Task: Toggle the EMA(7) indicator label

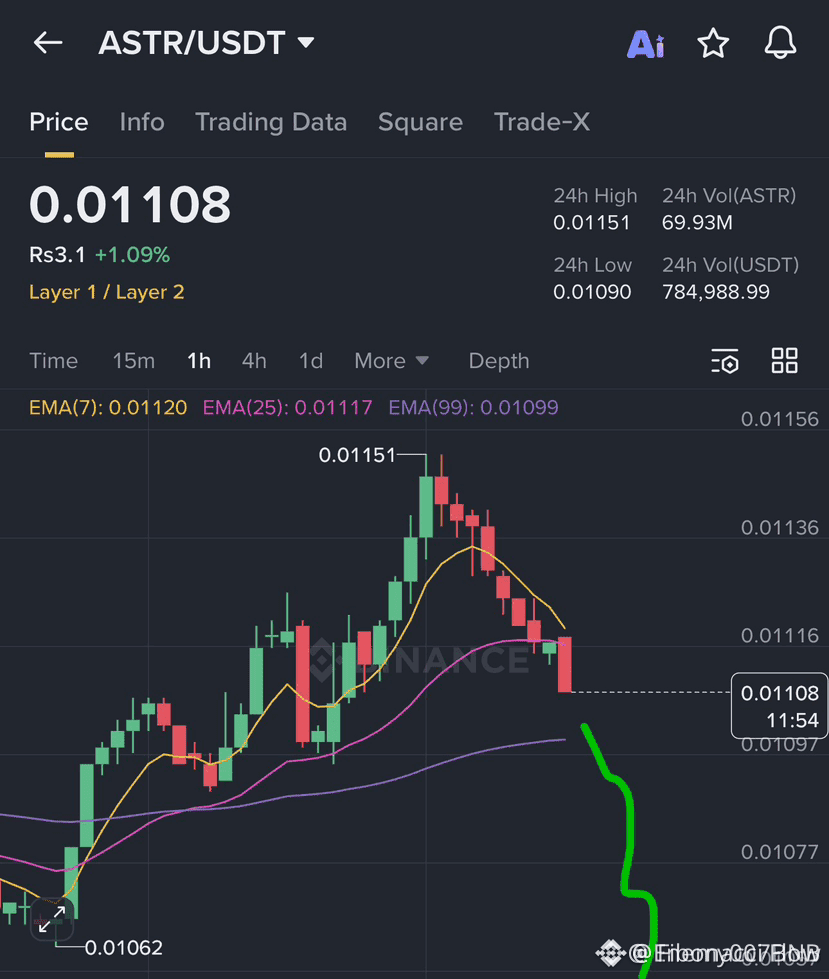Action: pos(108,409)
